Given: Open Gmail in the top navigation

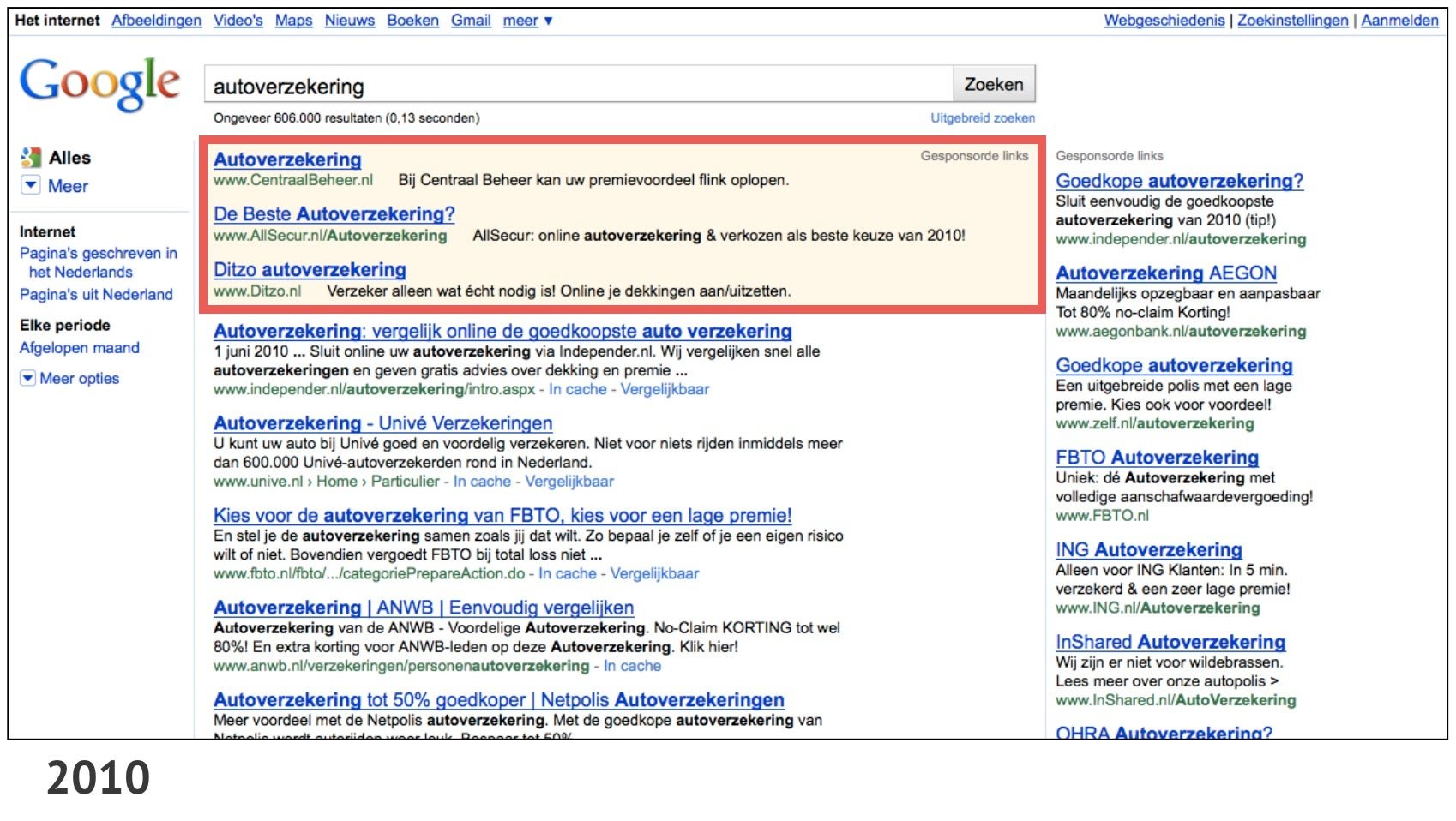Looking at the screenshot, I should coord(471,21).
